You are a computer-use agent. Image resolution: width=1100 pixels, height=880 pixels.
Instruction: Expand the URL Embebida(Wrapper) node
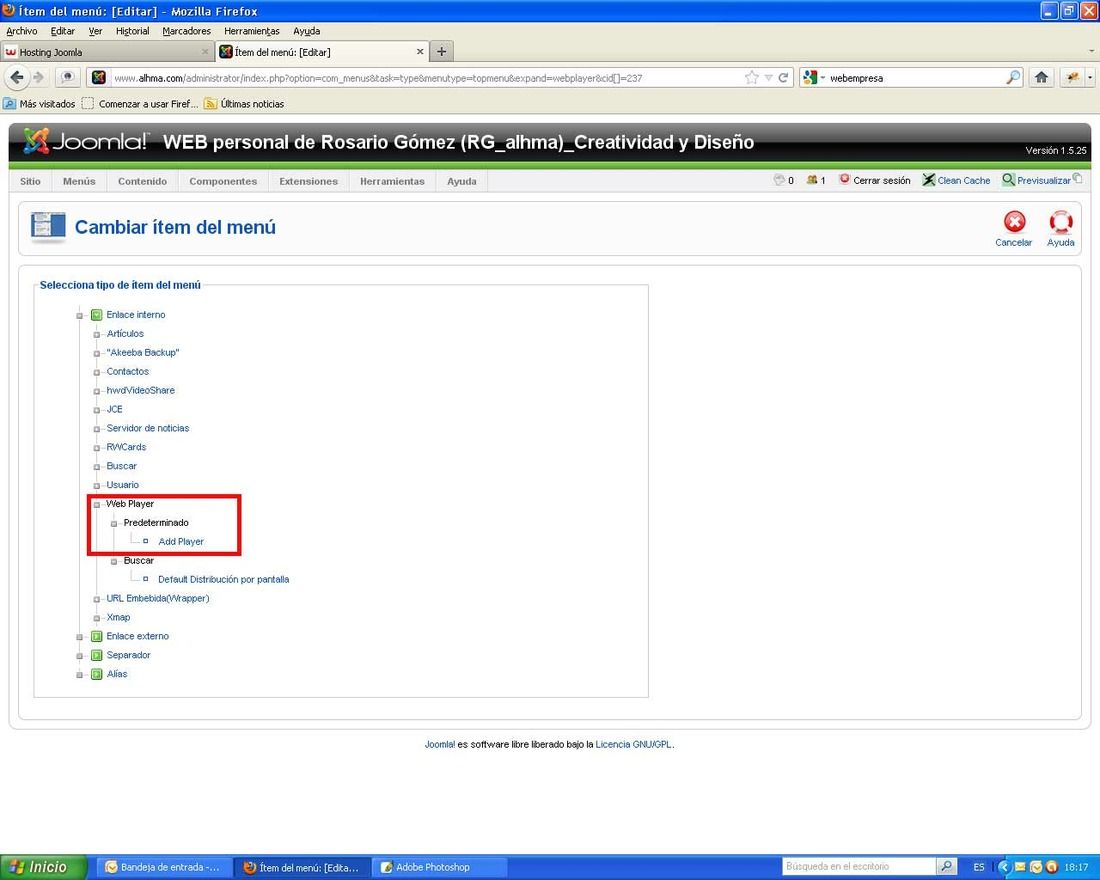(97, 599)
